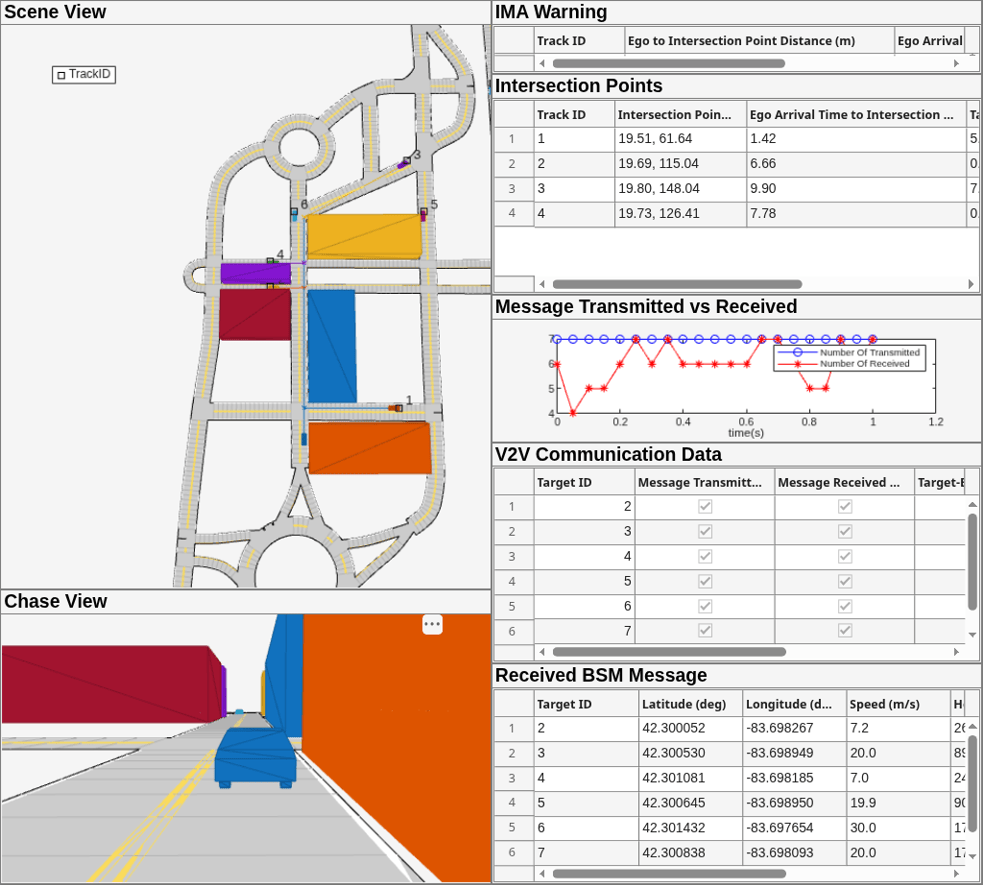Toggle Message Received checkbox for Target ID 2

pos(844,506)
